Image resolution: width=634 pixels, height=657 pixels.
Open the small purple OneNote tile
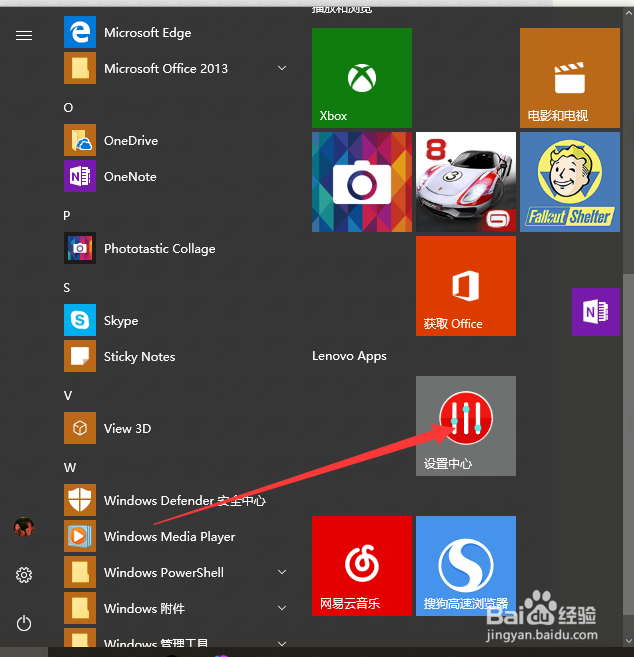(x=596, y=312)
